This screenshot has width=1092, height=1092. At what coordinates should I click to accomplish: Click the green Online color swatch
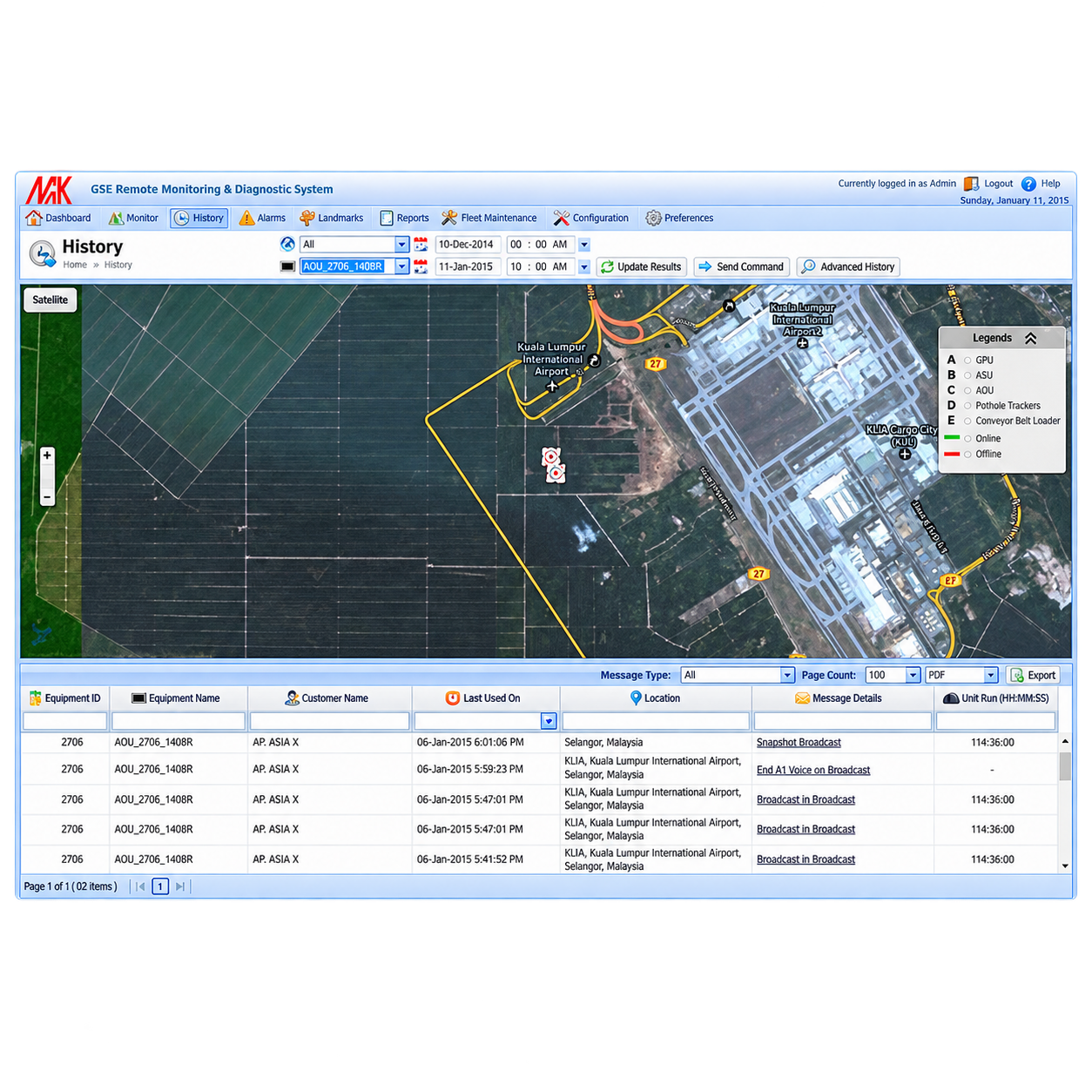point(952,438)
